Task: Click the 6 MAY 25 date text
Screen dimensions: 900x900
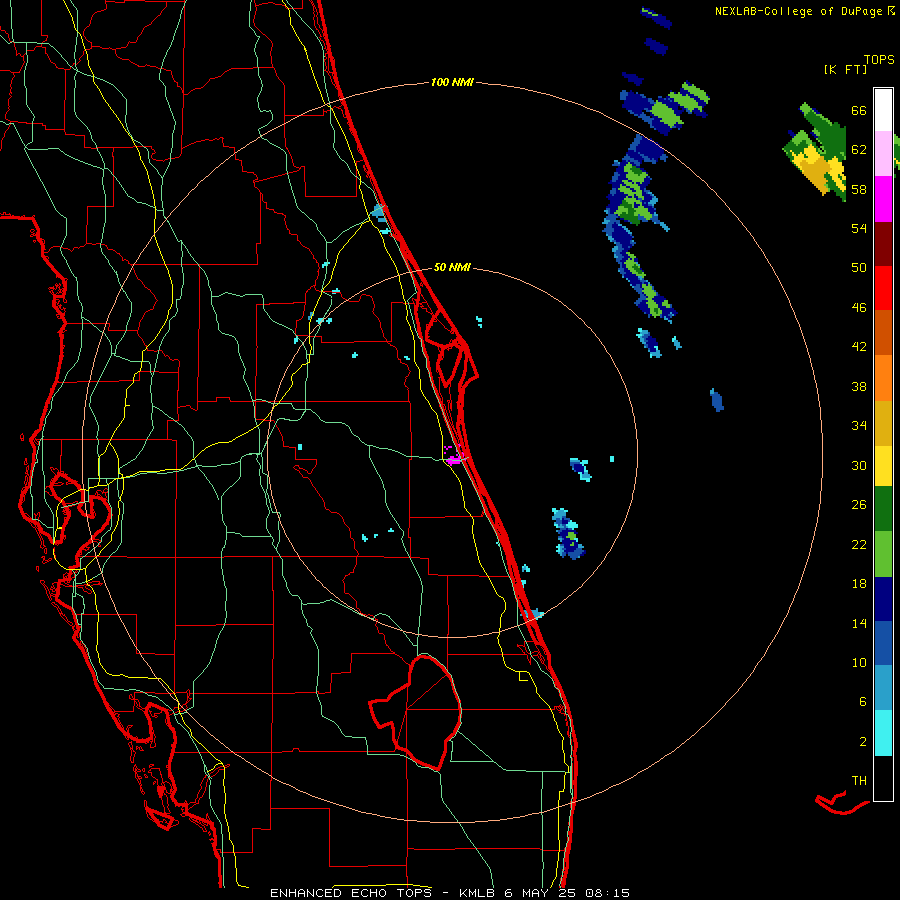Action: click(x=542, y=893)
